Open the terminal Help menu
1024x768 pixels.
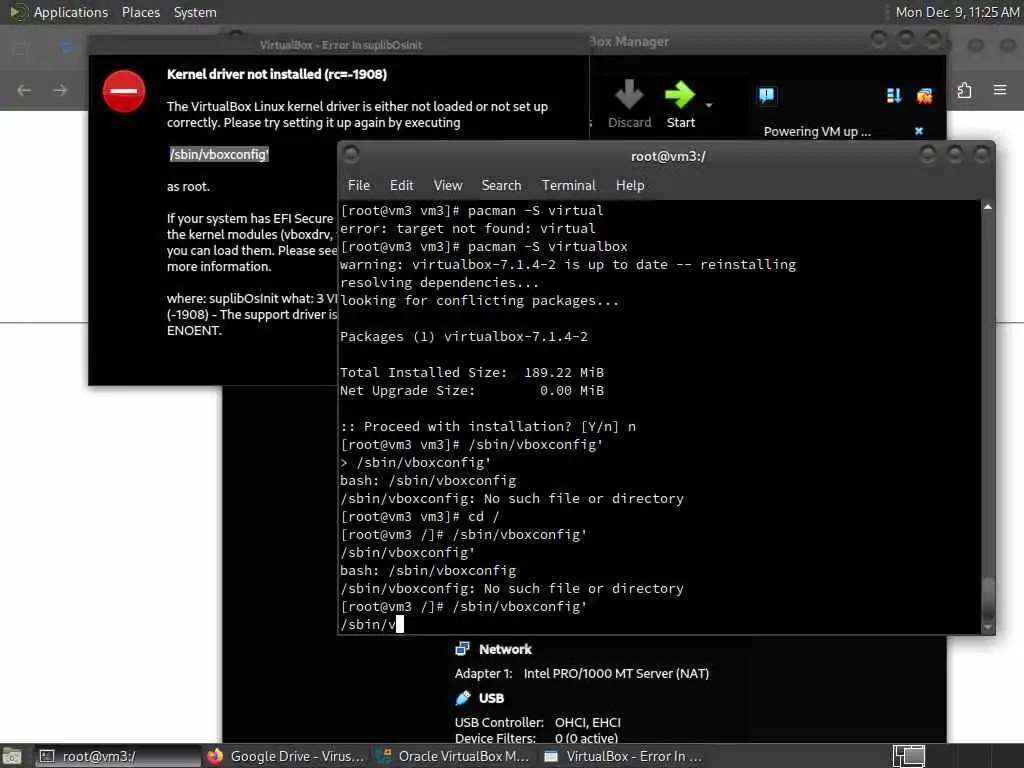(630, 185)
